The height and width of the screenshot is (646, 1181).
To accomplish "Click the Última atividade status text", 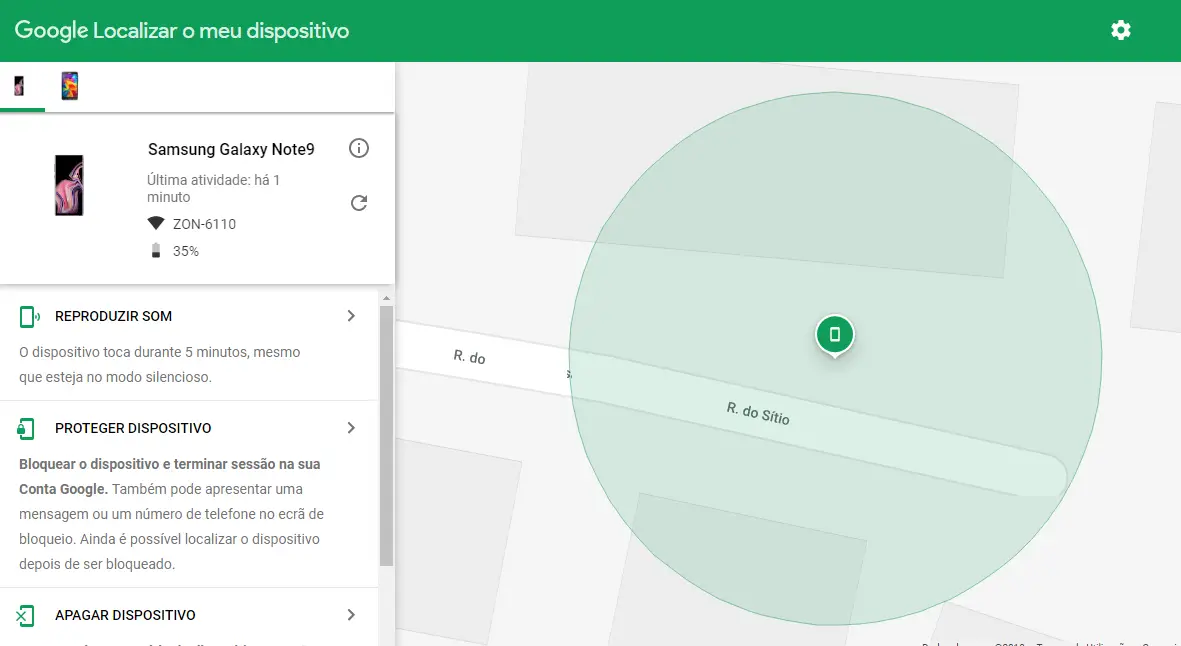I will [213, 188].
